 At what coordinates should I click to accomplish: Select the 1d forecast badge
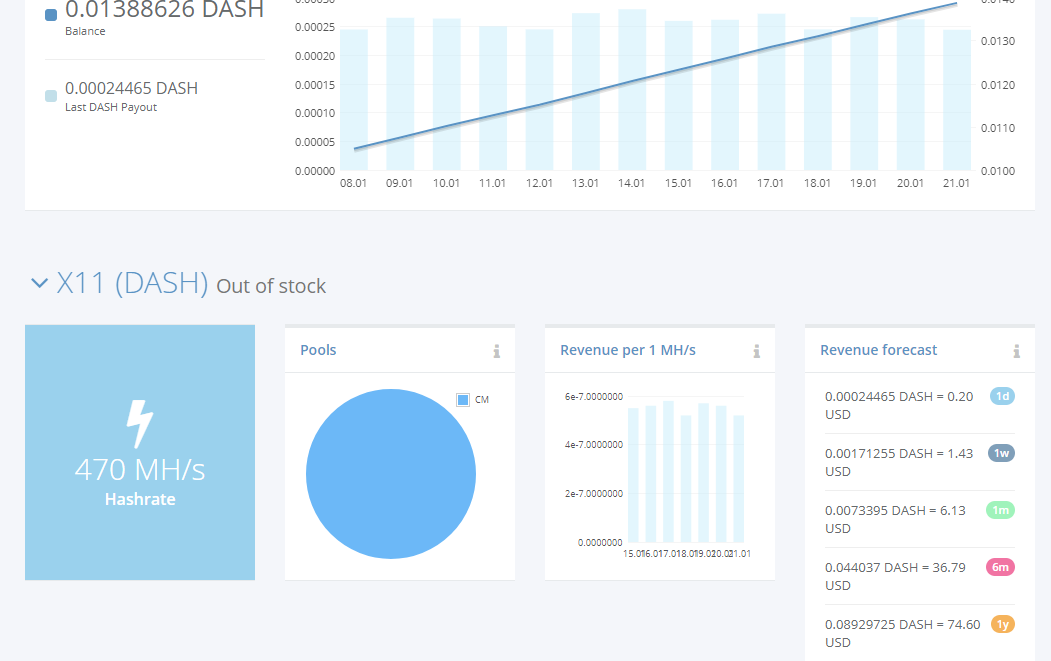(1002, 396)
